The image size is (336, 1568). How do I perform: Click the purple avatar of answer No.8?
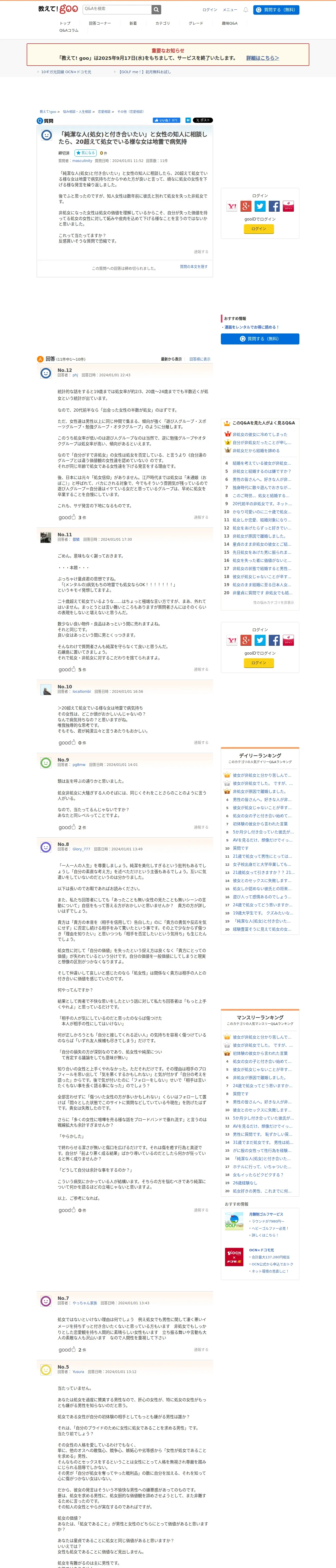46,847
